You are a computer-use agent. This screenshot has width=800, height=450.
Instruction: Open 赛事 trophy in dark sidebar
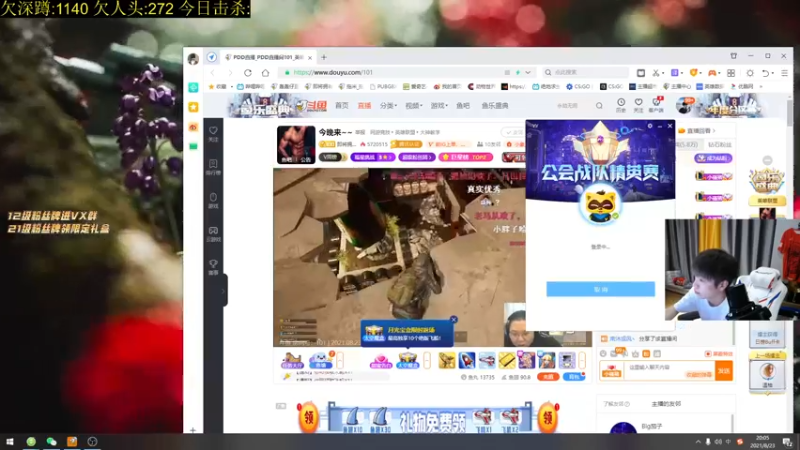tap(213, 267)
